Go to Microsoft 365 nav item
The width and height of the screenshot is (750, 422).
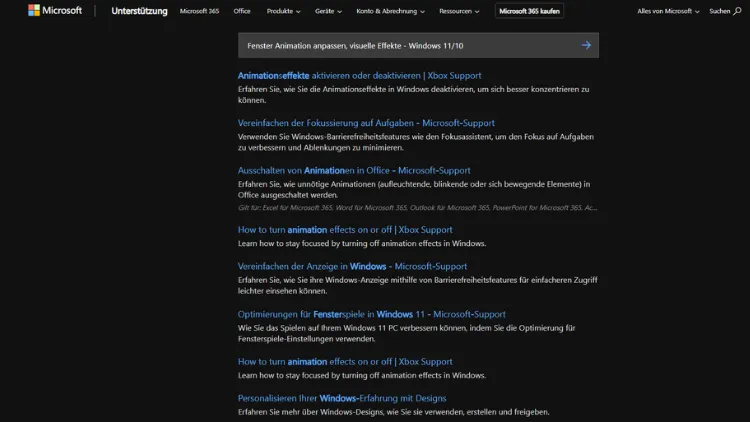[199, 11]
